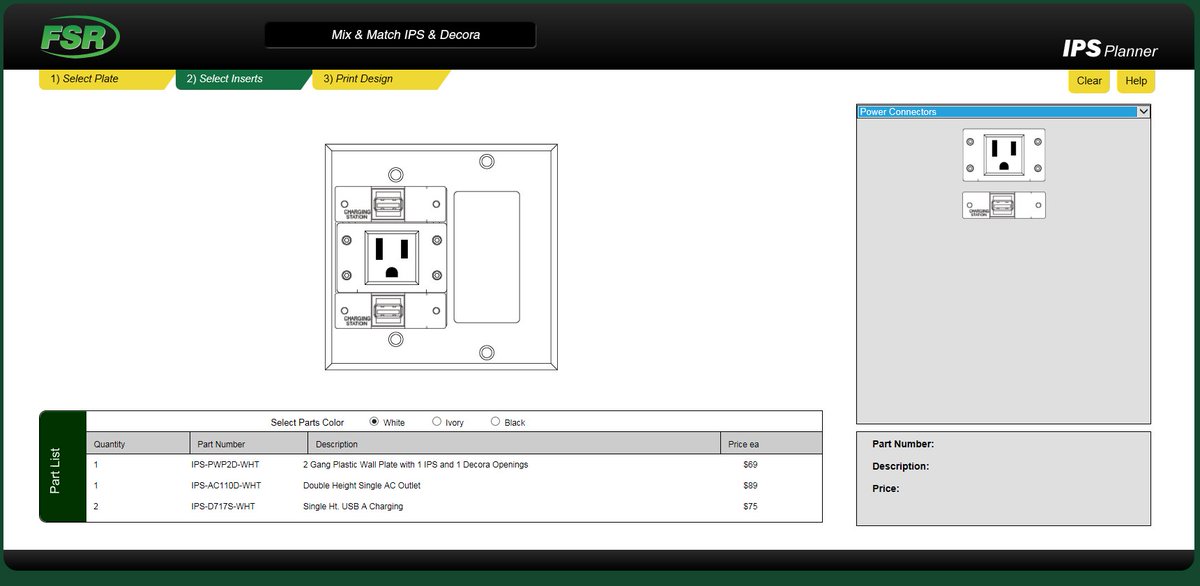Click description 2 Gang Plastic Wall Plate
Screen dimensions: 1200x586
415,465
